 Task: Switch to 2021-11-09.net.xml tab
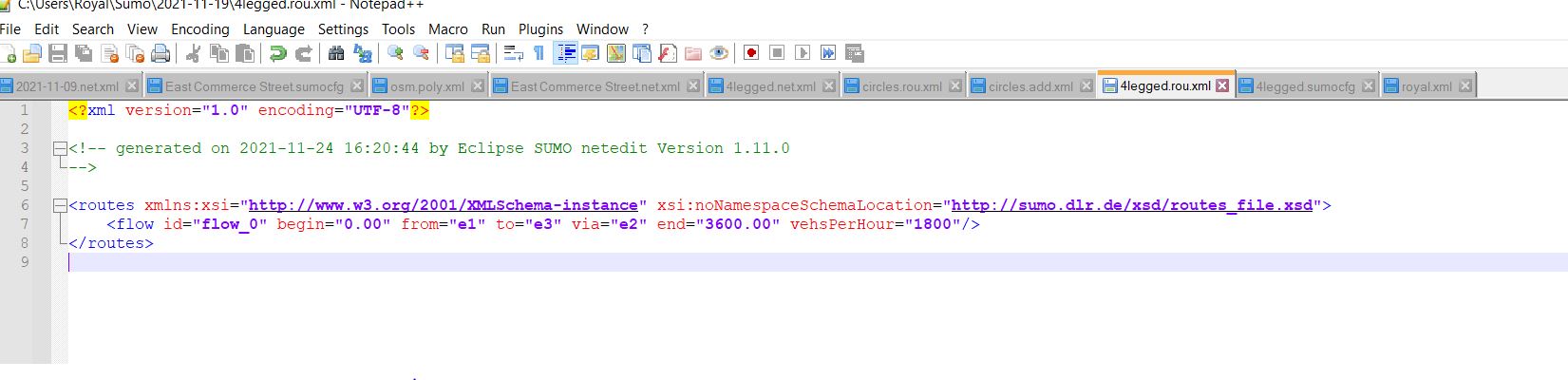(70, 85)
